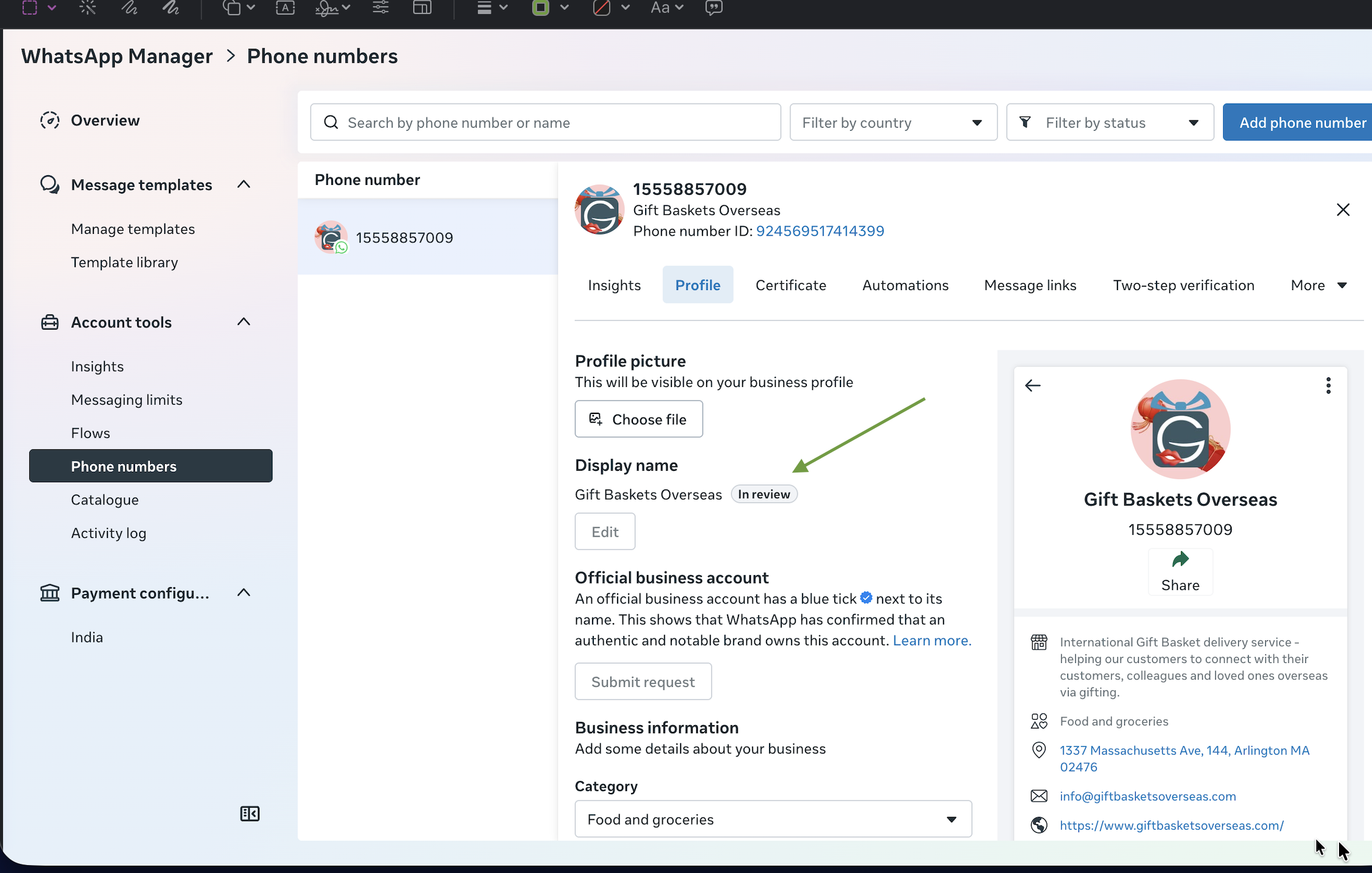Click the back arrow in the profile preview
Screen dimensions: 1372x873
[1033, 386]
